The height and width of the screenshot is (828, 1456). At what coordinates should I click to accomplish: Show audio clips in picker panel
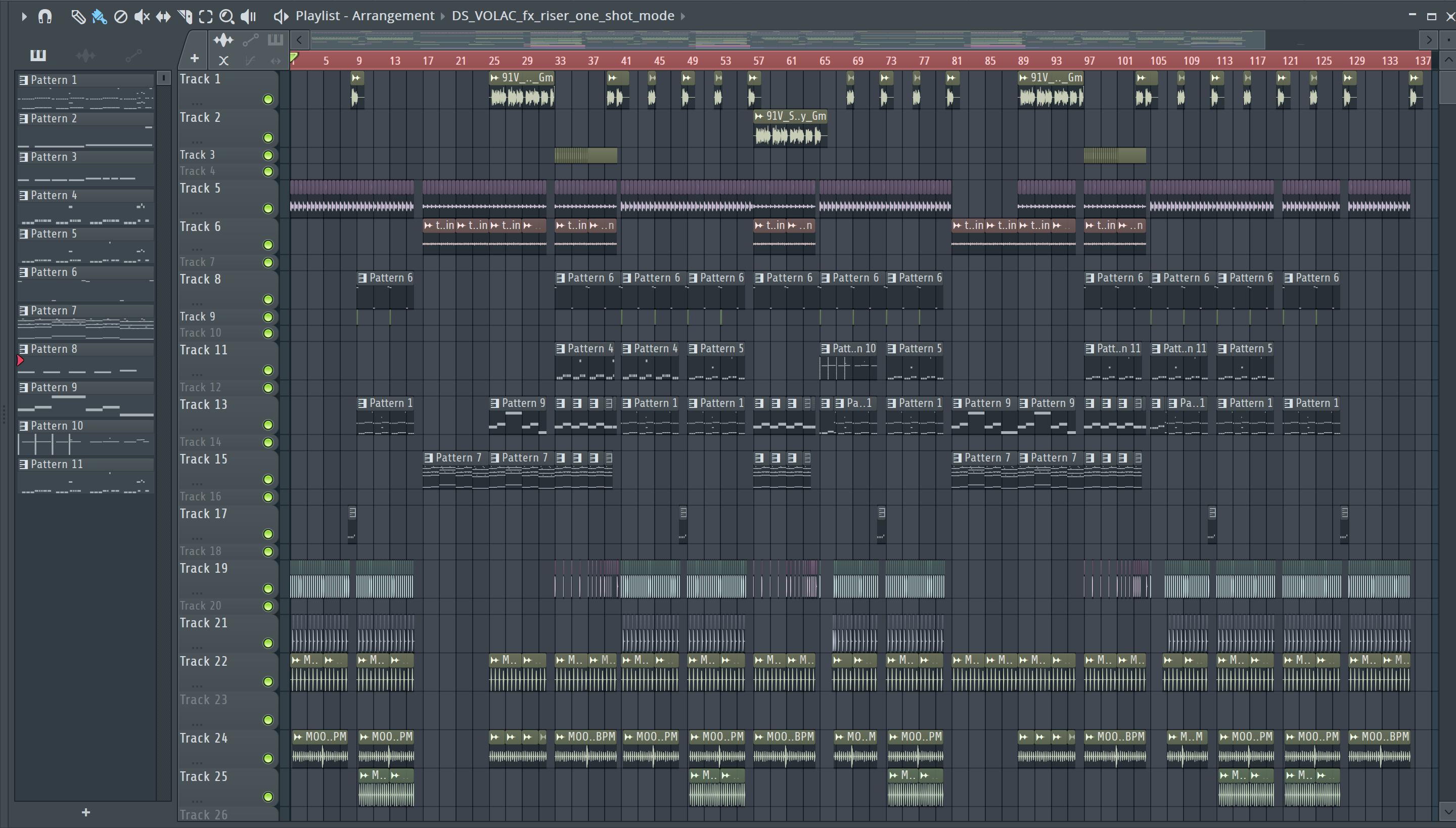click(86, 55)
